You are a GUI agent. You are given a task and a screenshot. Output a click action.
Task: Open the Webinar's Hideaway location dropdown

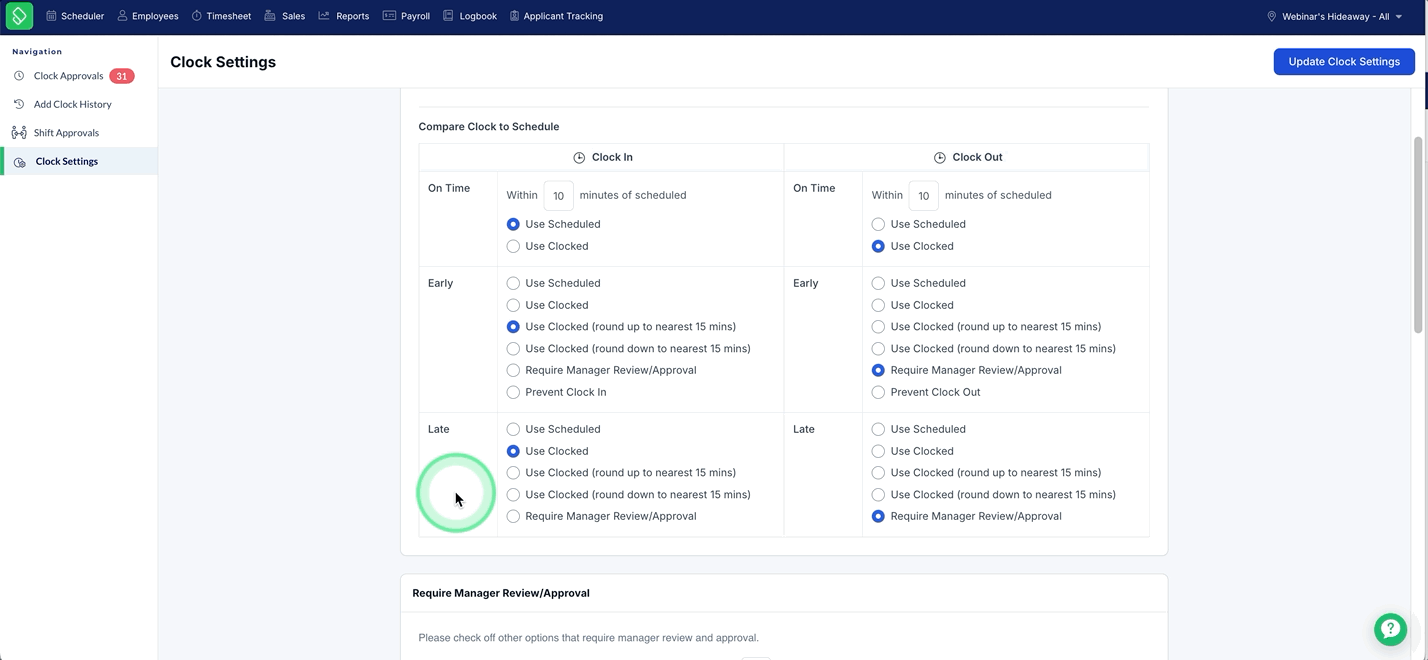tap(1334, 16)
